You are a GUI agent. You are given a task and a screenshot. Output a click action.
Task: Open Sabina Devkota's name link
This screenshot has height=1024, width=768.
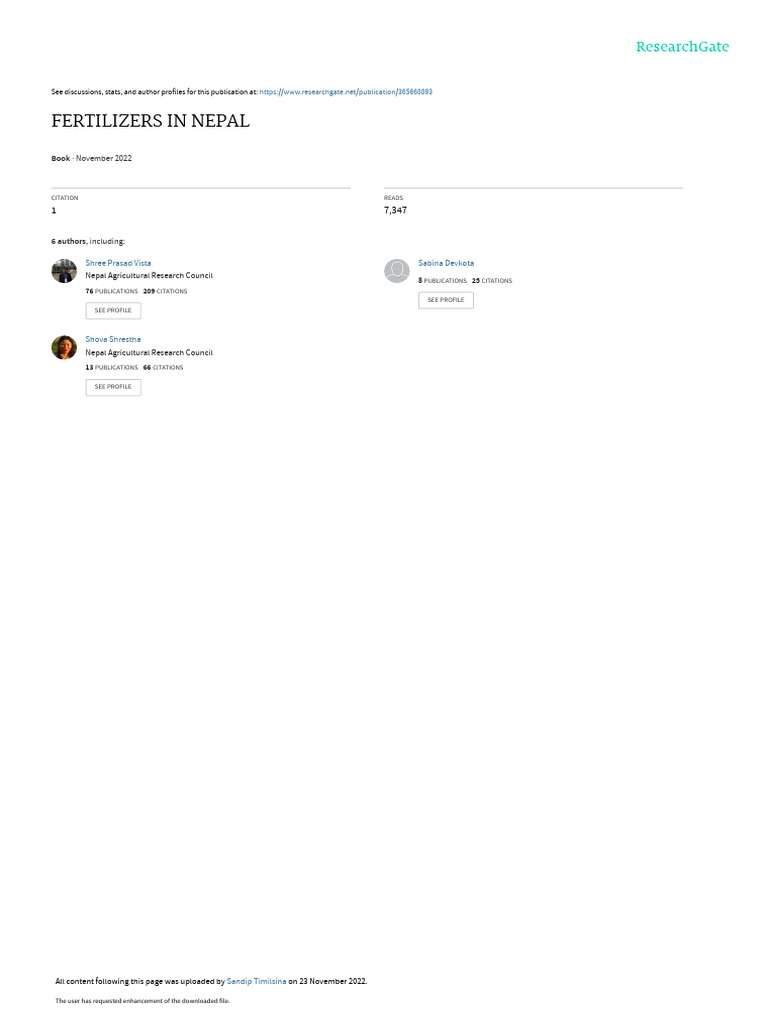(446, 263)
